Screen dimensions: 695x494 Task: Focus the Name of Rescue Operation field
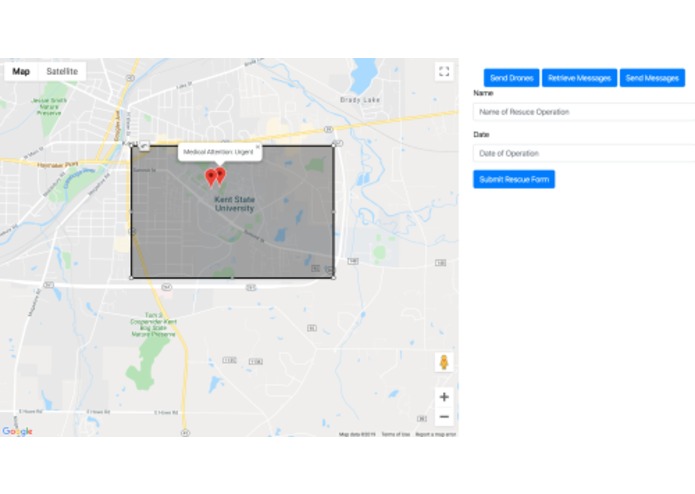pos(584,112)
